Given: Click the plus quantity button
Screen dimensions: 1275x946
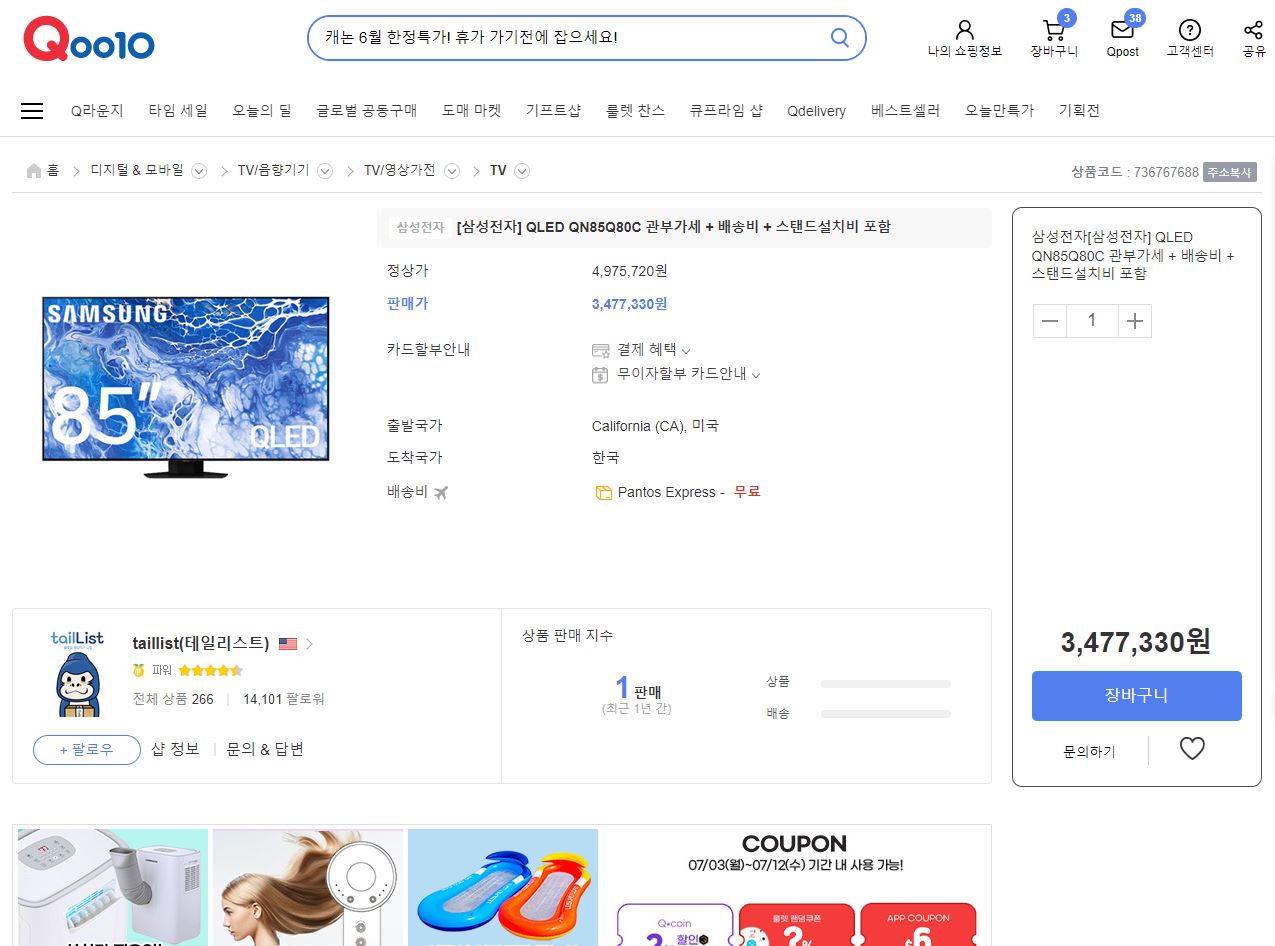Looking at the screenshot, I should pyautogui.click(x=1134, y=321).
